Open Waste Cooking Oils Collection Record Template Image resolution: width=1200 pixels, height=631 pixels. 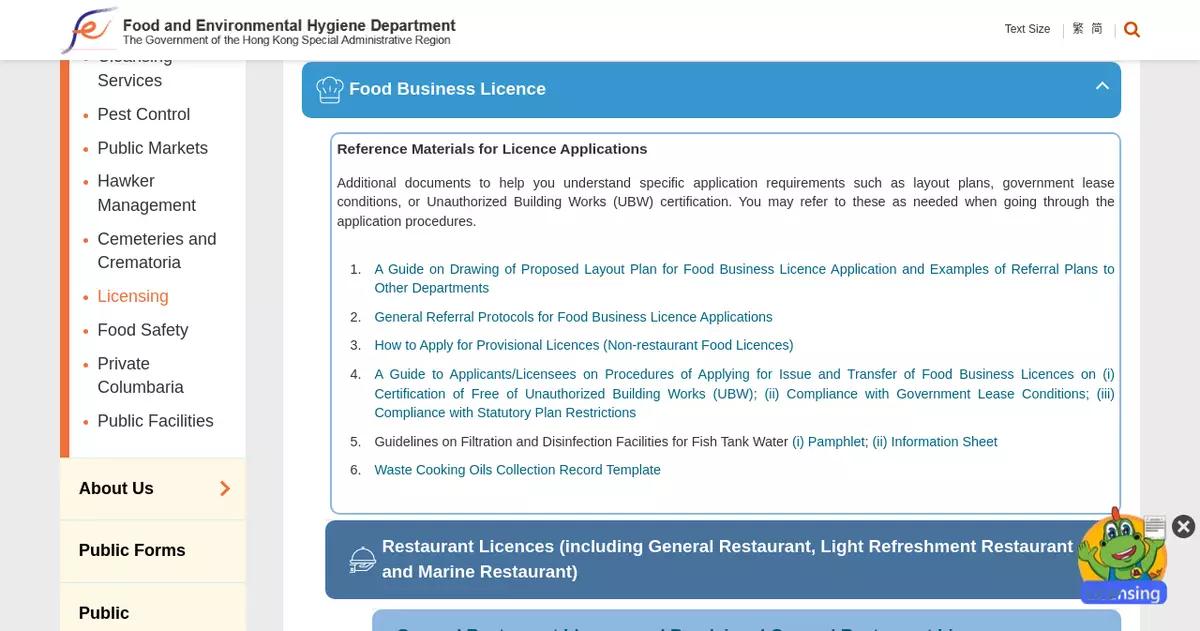click(x=517, y=470)
